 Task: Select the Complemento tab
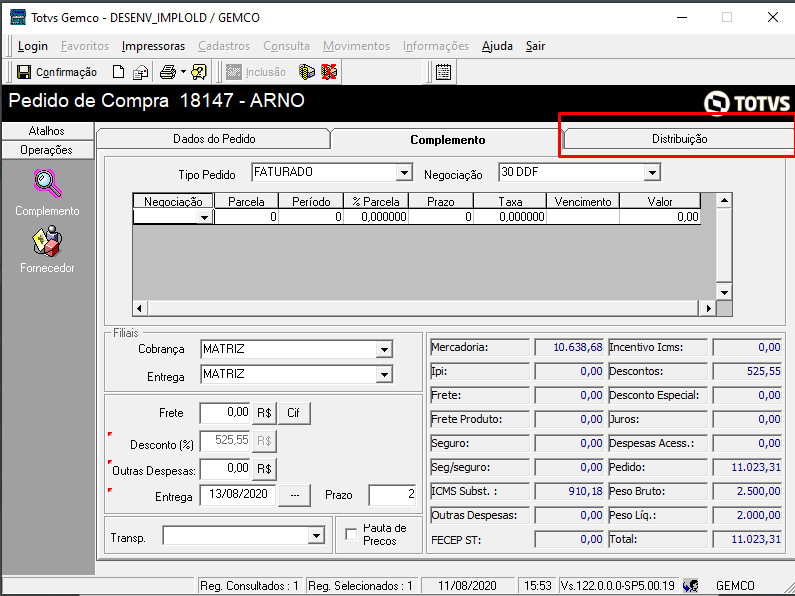(448, 140)
